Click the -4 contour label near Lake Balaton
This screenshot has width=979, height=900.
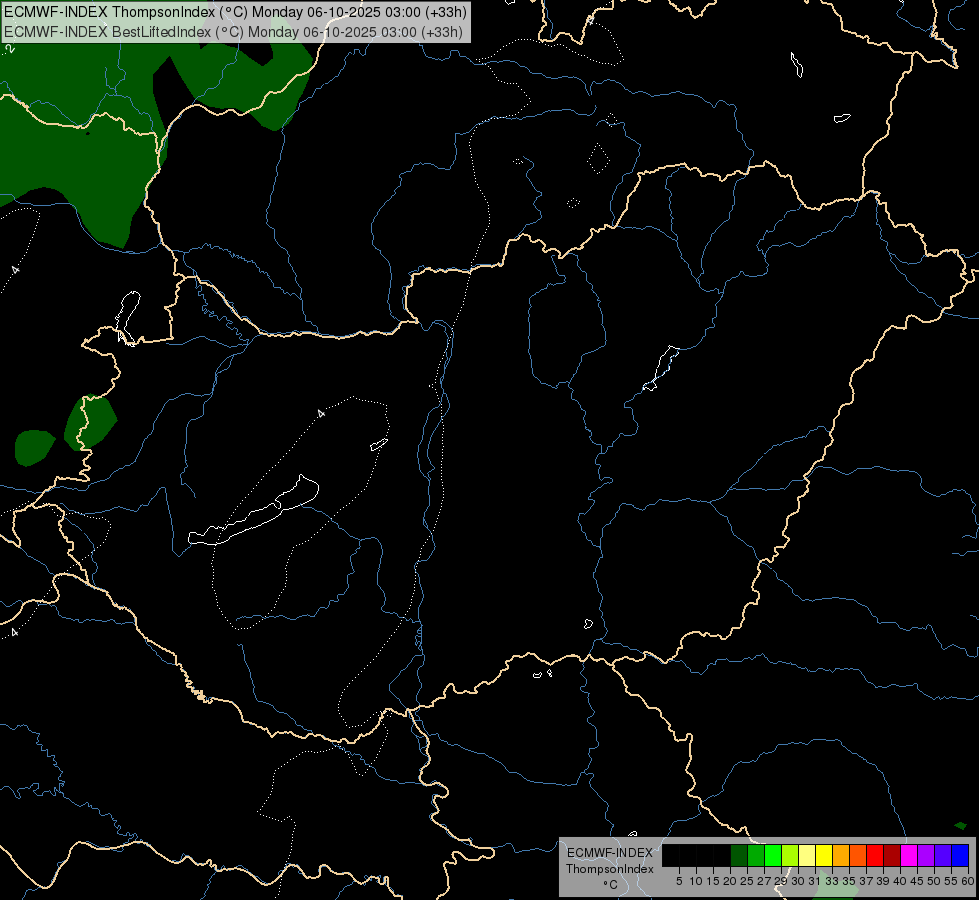(321, 413)
